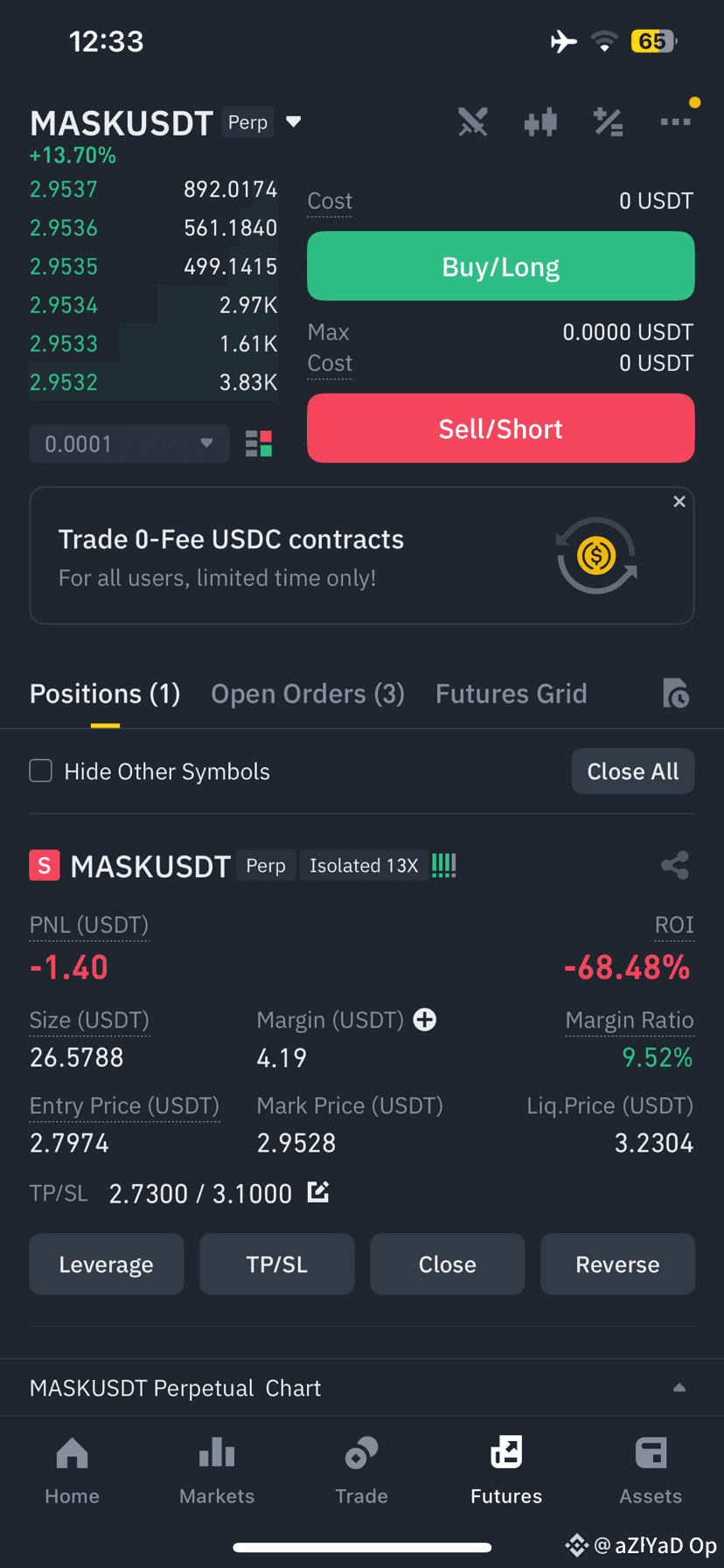The height and width of the screenshot is (1568, 724).
Task: Tap the three-dot more options icon
Action: 676,122
